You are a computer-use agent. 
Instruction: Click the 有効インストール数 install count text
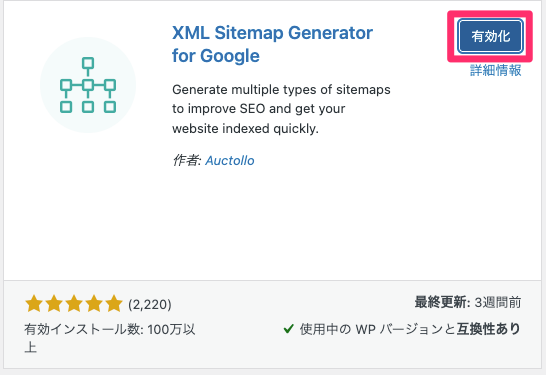(110, 337)
